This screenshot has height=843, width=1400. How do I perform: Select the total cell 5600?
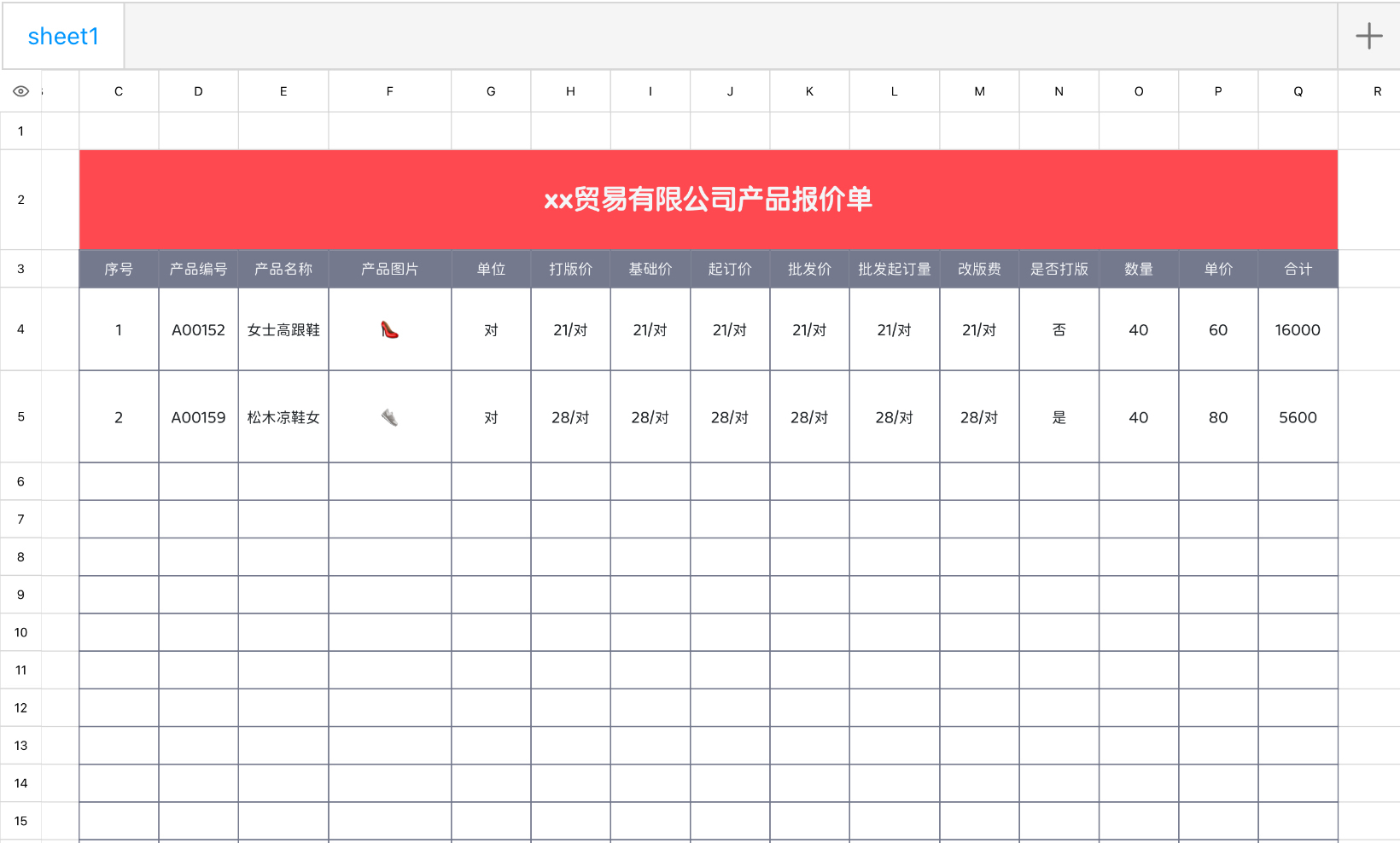click(x=1298, y=417)
